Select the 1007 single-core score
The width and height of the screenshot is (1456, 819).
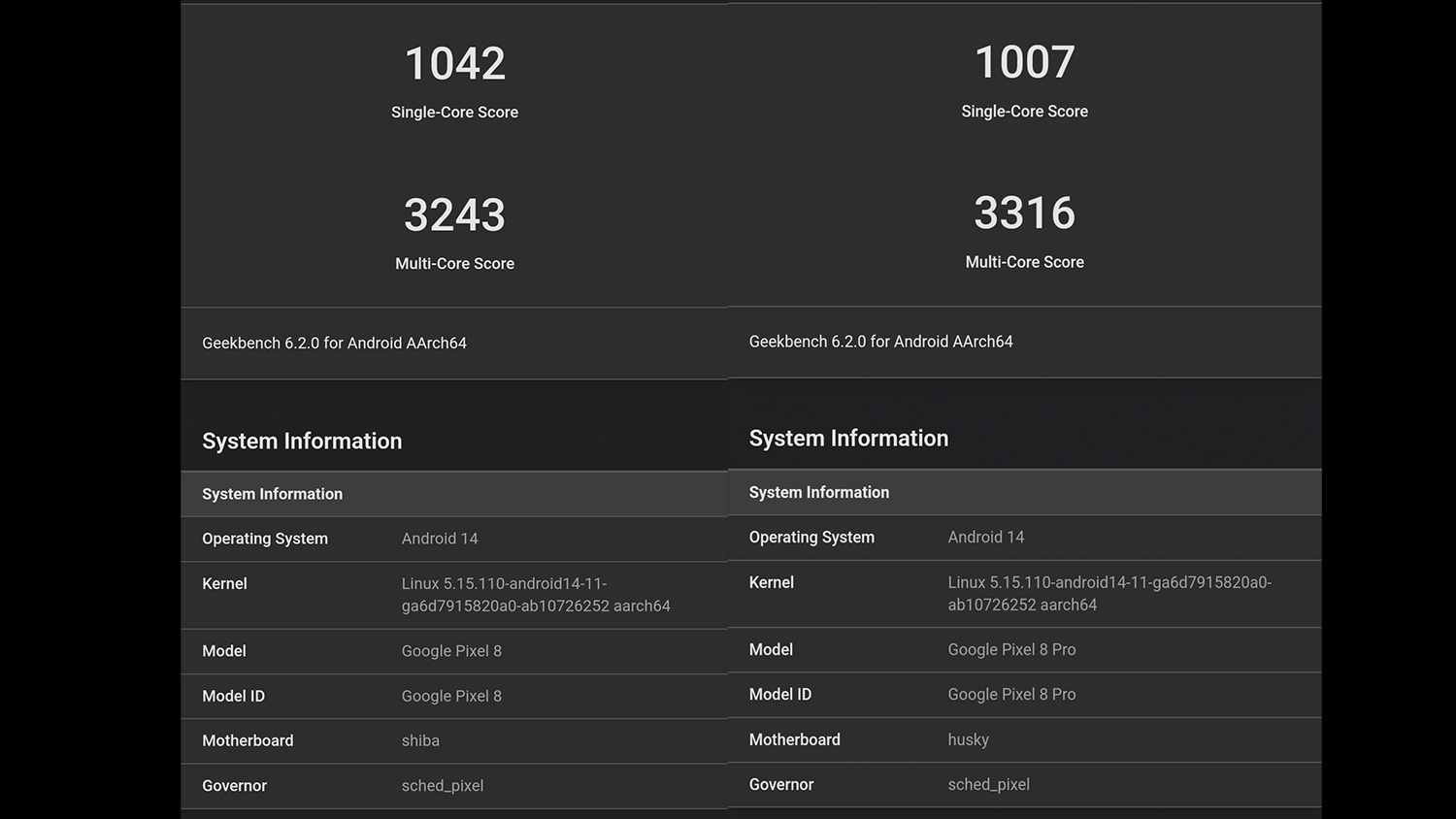pyautogui.click(x=1024, y=63)
